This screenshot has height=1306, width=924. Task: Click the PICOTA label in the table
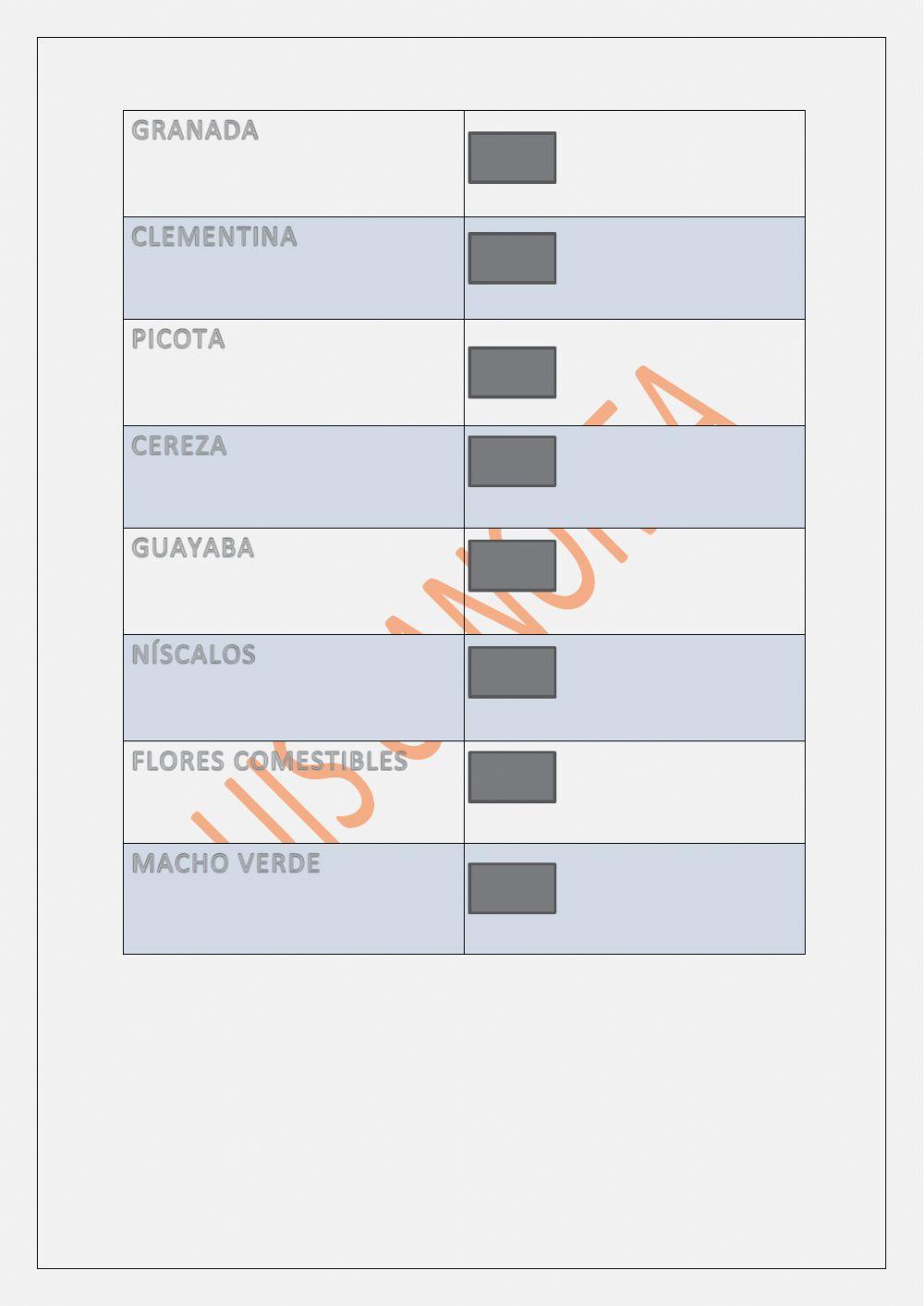click(x=178, y=339)
